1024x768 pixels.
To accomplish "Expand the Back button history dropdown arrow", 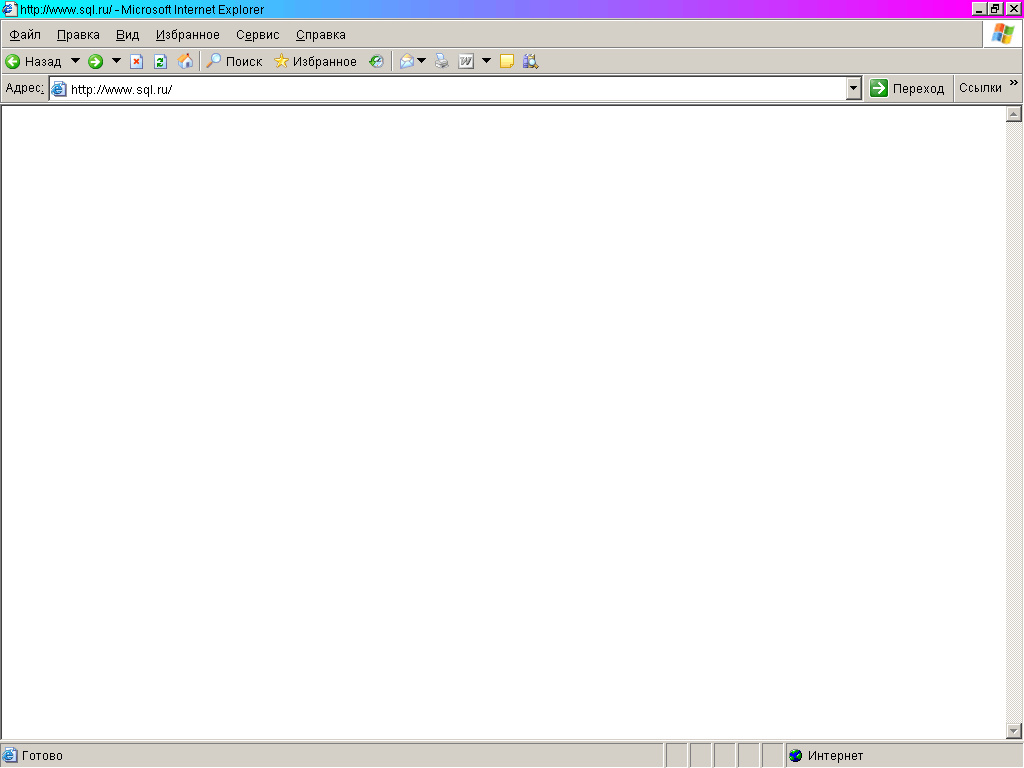I will pyautogui.click(x=75, y=61).
